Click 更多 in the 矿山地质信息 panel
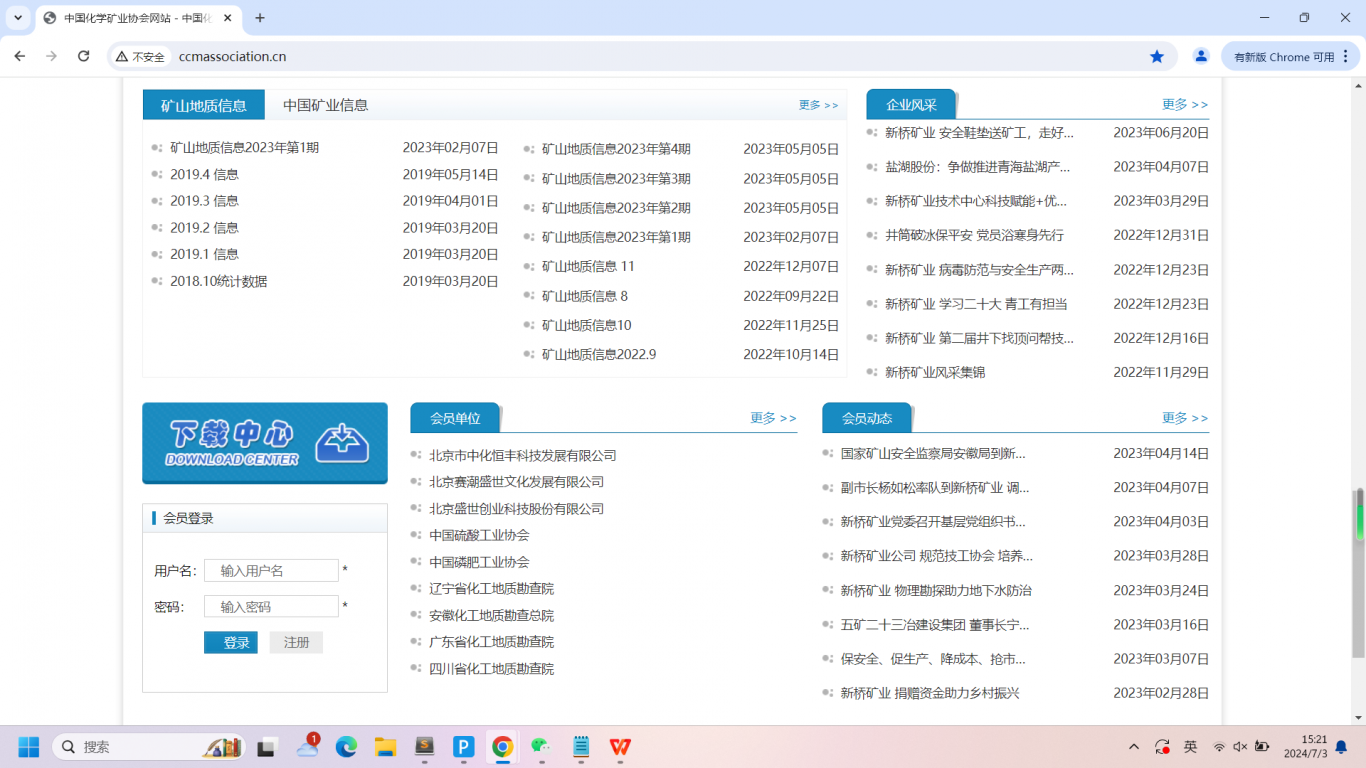The width and height of the screenshot is (1366, 768). point(818,105)
